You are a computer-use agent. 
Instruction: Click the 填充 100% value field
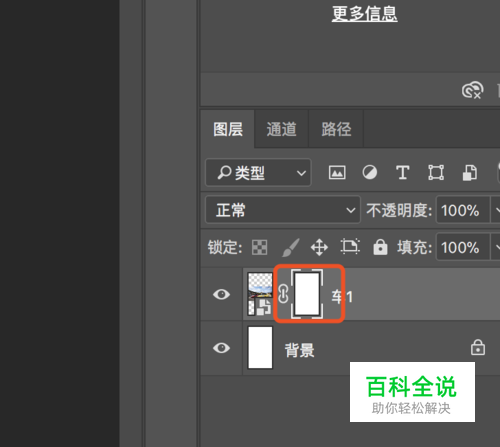pyautogui.click(x=463, y=247)
